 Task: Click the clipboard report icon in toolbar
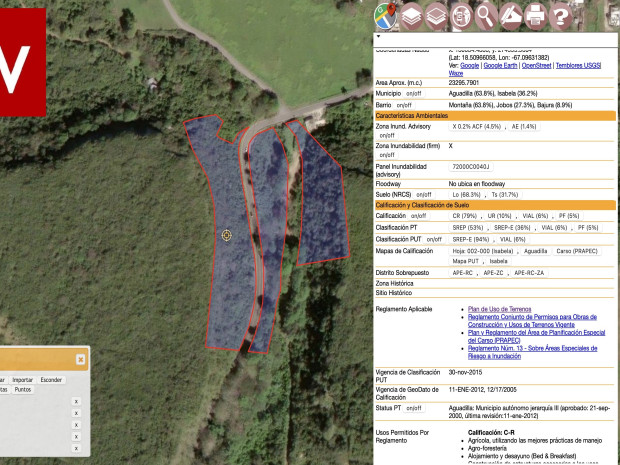coord(460,15)
